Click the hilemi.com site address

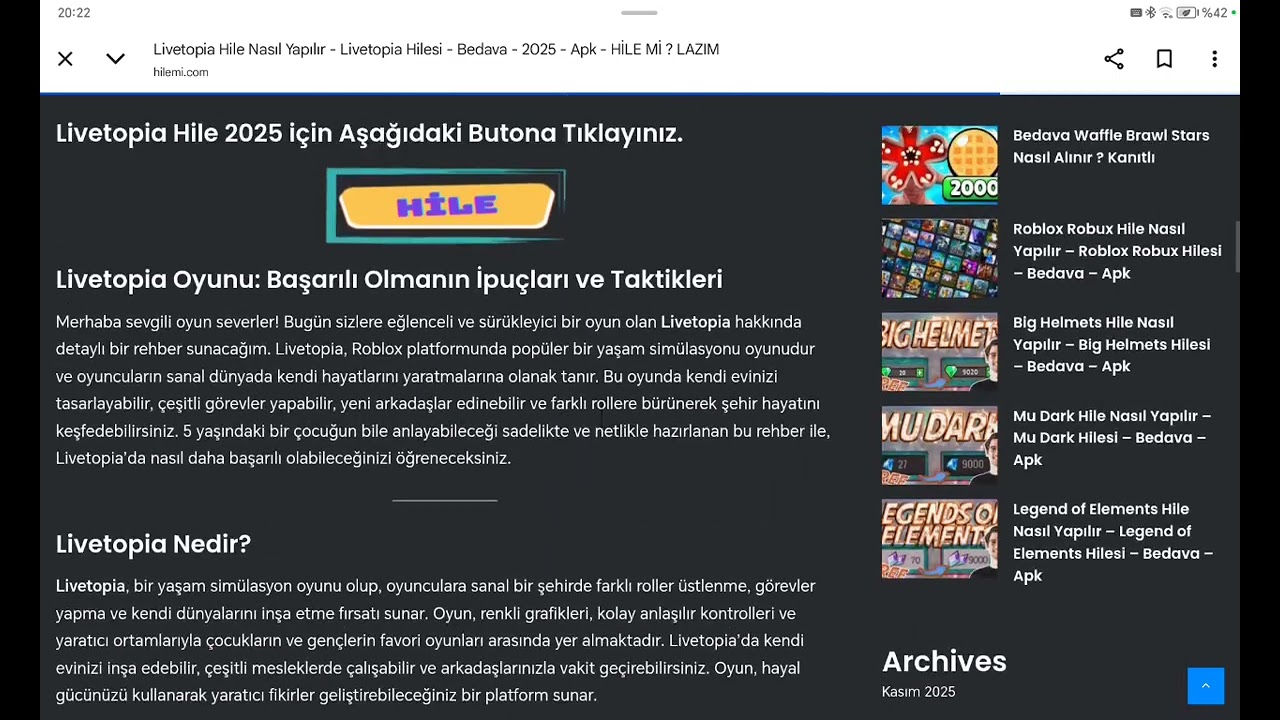tap(181, 72)
